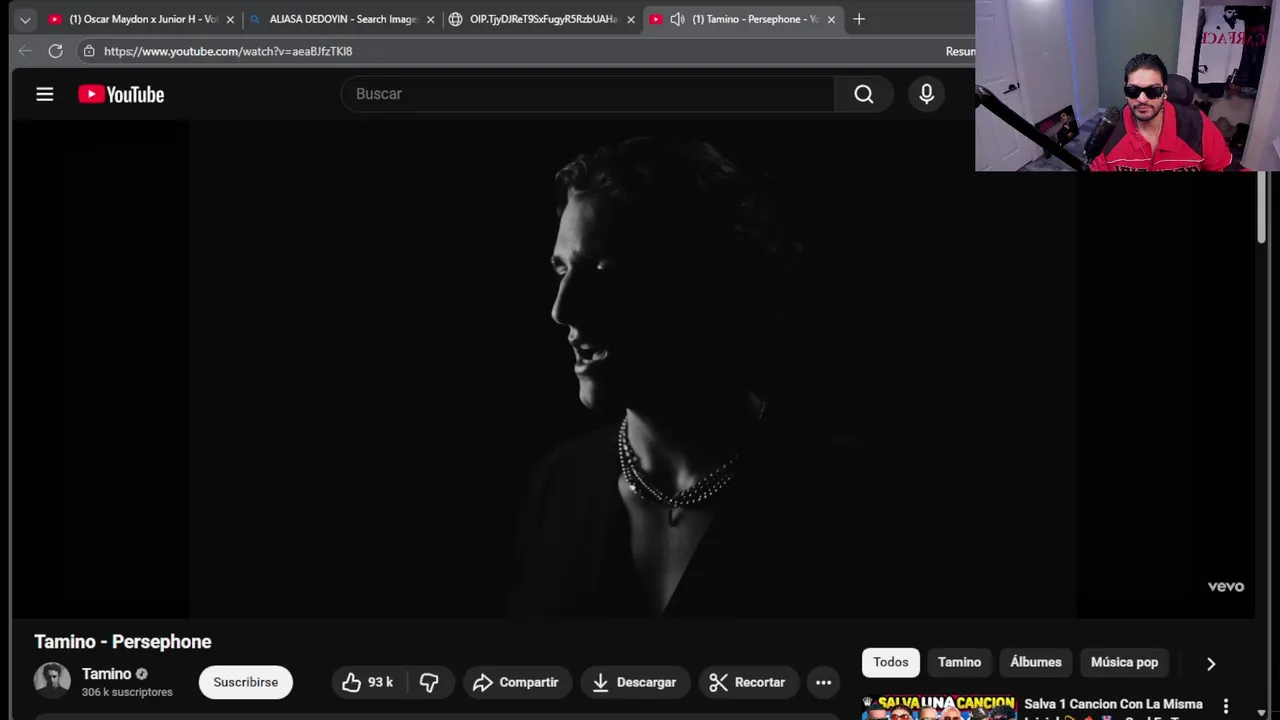Close the Oscar Maydon tab
This screenshot has width=1280, height=720.
pos(230,19)
